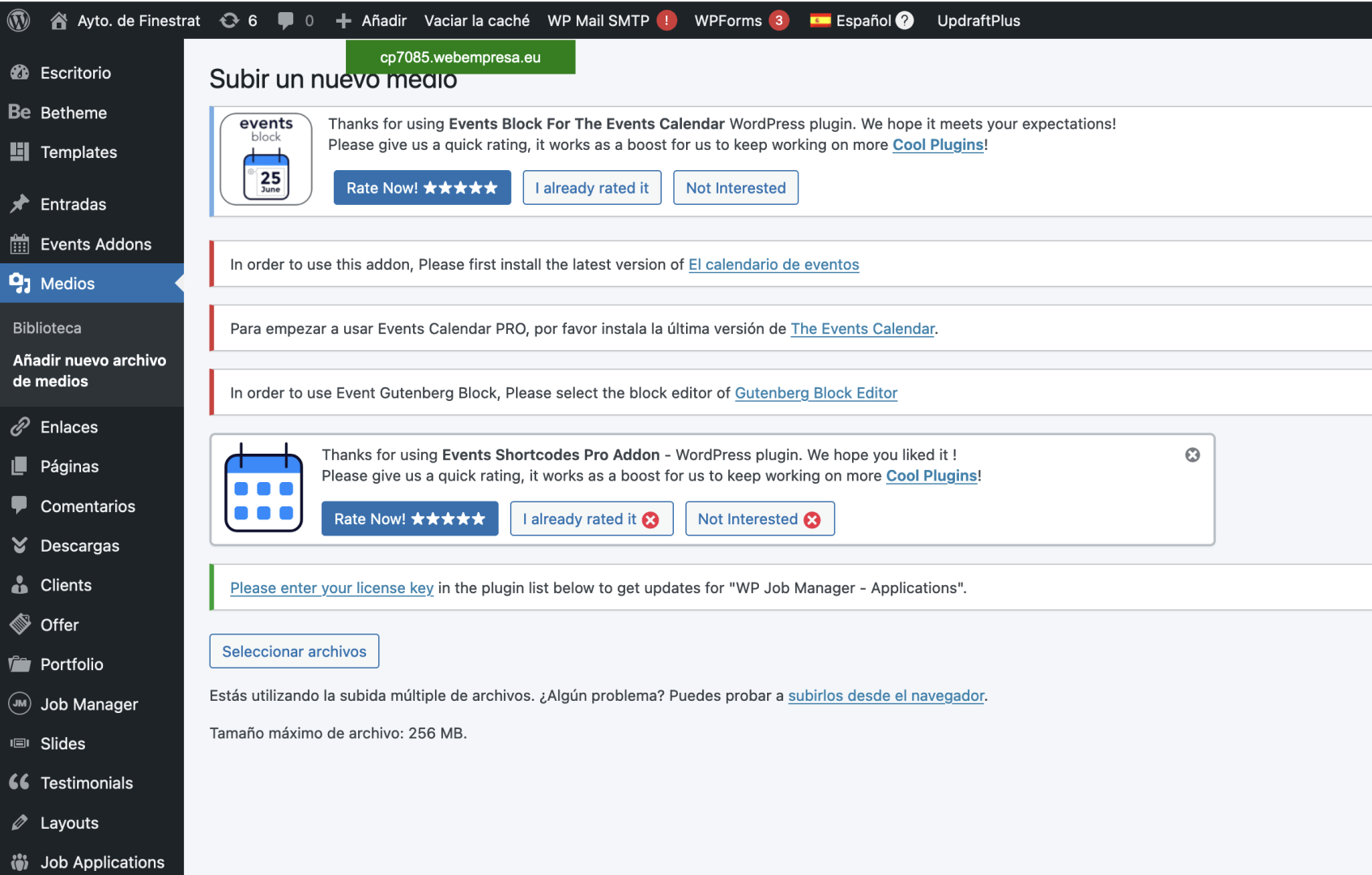The image size is (1372, 875).
Task: Click the Comentarios speech bubble icon
Action: click(x=19, y=505)
